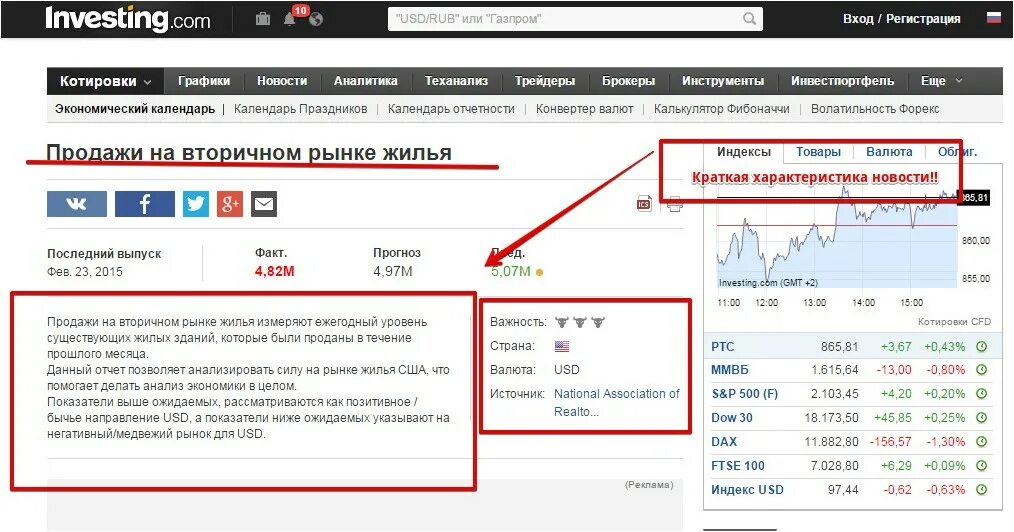
Task: Click clock icon in Индекс USD row
Action: pos(982,489)
